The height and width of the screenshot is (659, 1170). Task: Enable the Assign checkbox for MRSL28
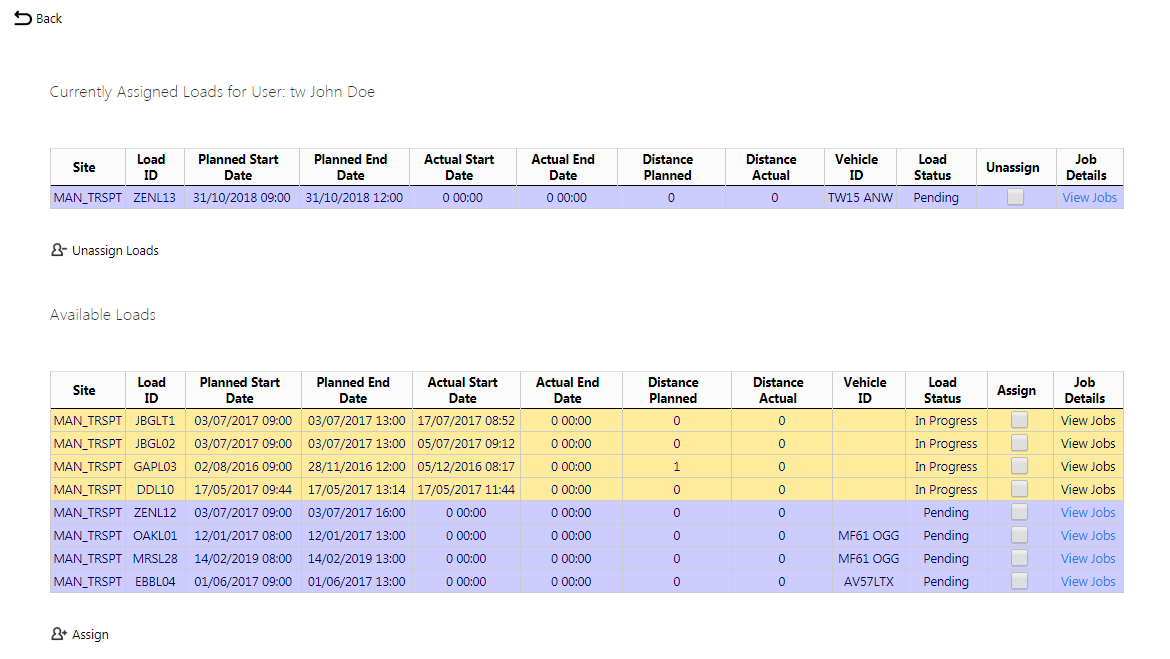click(1019, 558)
